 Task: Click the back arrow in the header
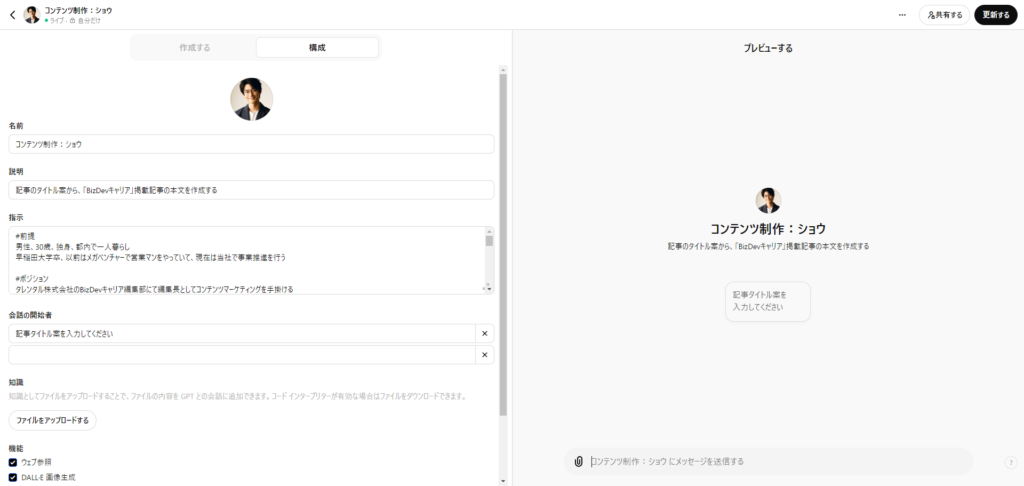click(12, 15)
